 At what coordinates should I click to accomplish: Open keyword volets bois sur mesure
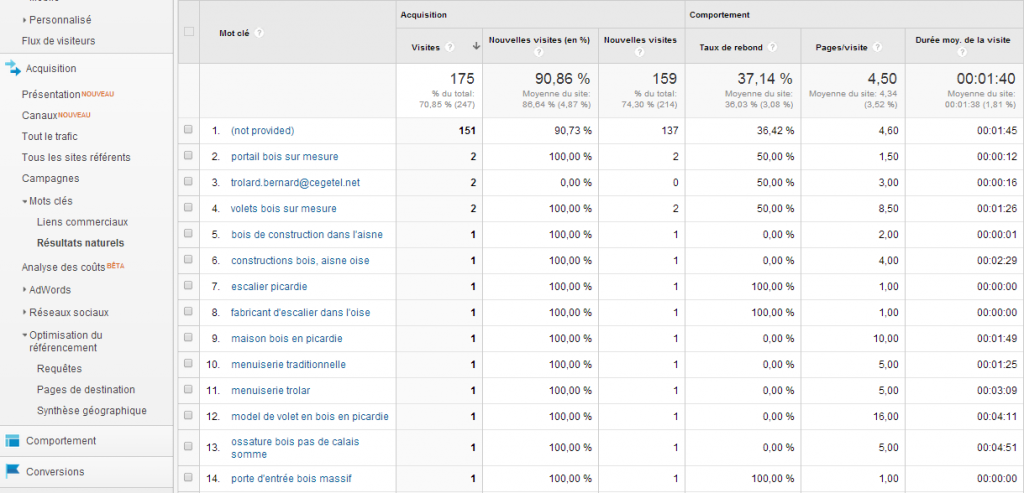click(x=284, y=208)
